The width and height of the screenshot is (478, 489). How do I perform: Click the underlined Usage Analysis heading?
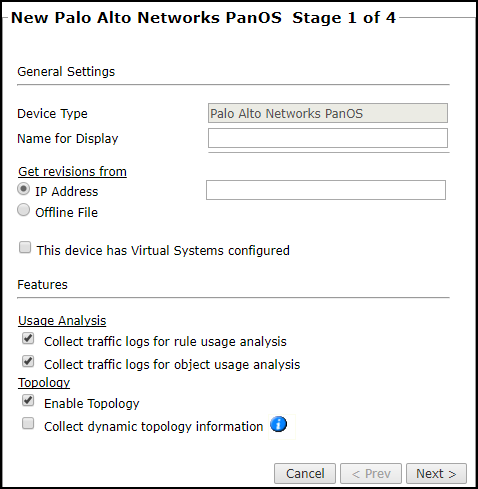(x=62, y=320)
